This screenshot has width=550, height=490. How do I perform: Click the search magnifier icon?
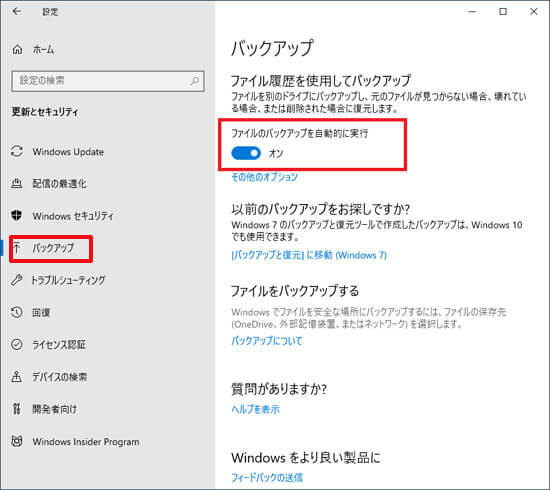pyautogui.click(x=194, y=81)
